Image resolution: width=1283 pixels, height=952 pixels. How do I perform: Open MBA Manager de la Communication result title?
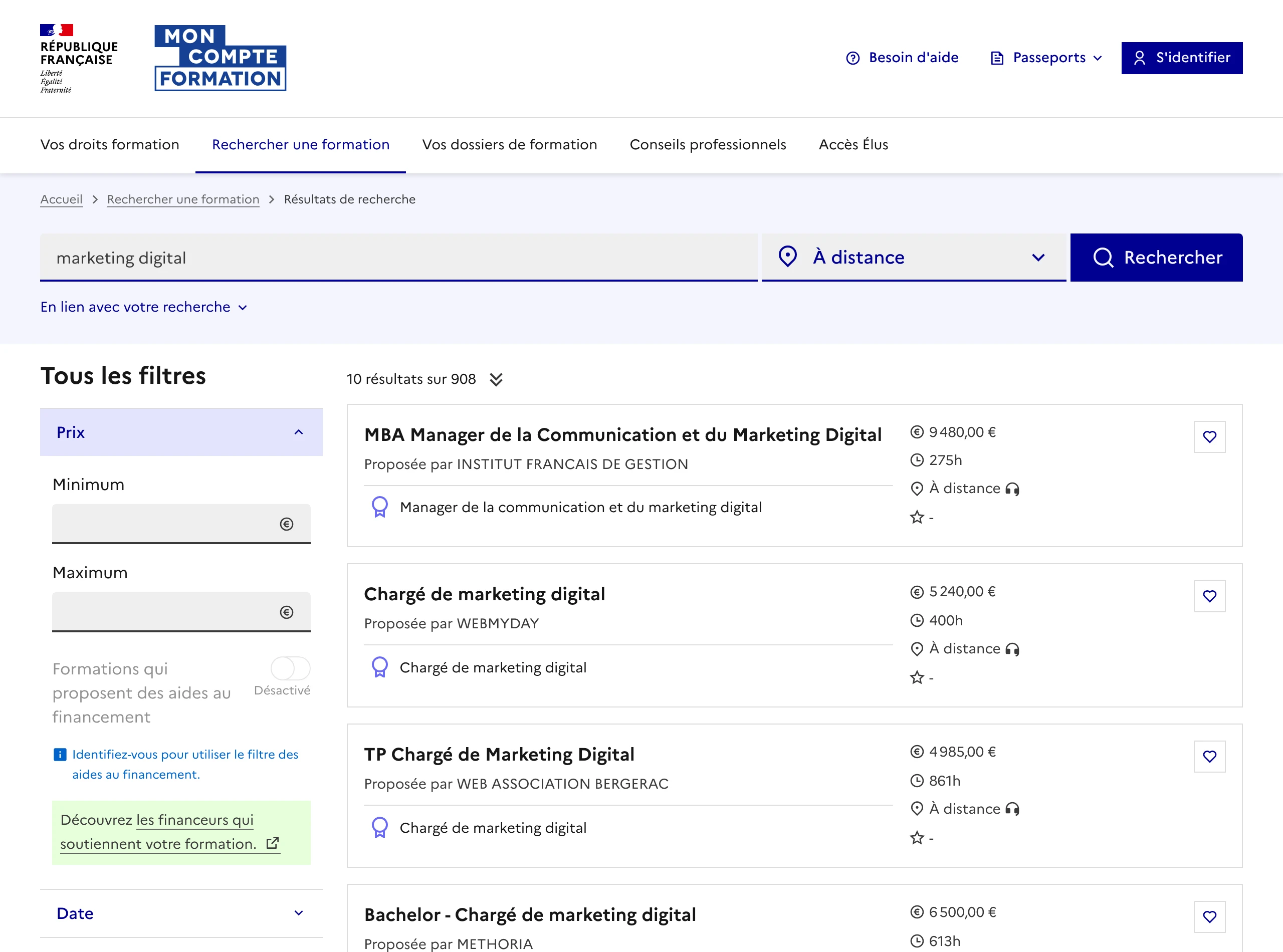click(622, 435)
